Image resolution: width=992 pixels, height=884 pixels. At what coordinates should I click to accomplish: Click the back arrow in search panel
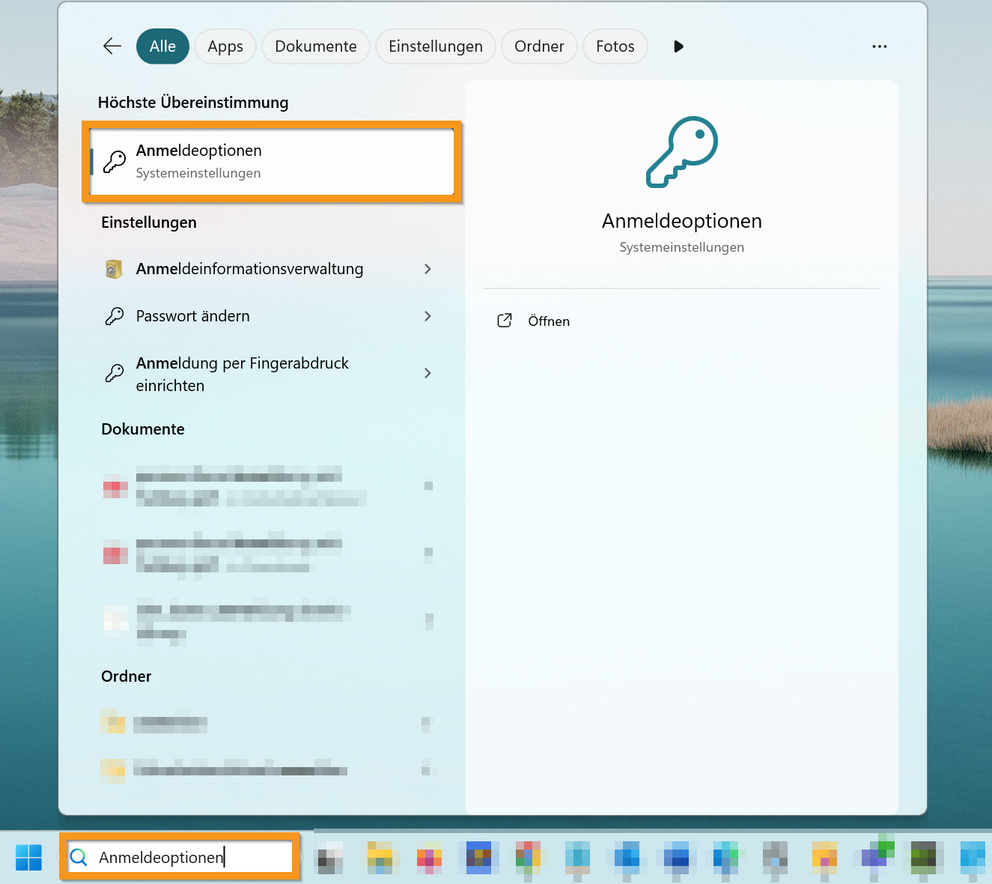(x=112, y=46)
